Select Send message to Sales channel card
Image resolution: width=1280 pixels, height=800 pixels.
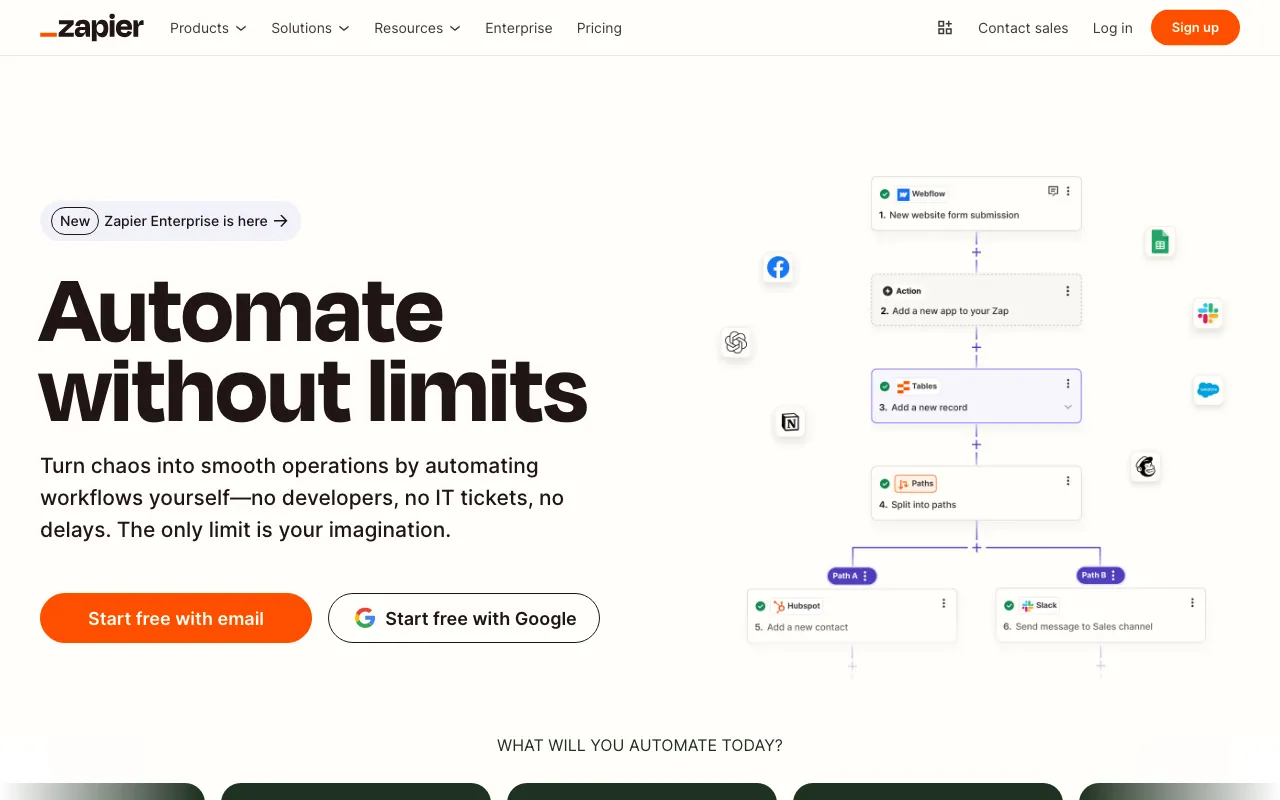[1101, 615]
